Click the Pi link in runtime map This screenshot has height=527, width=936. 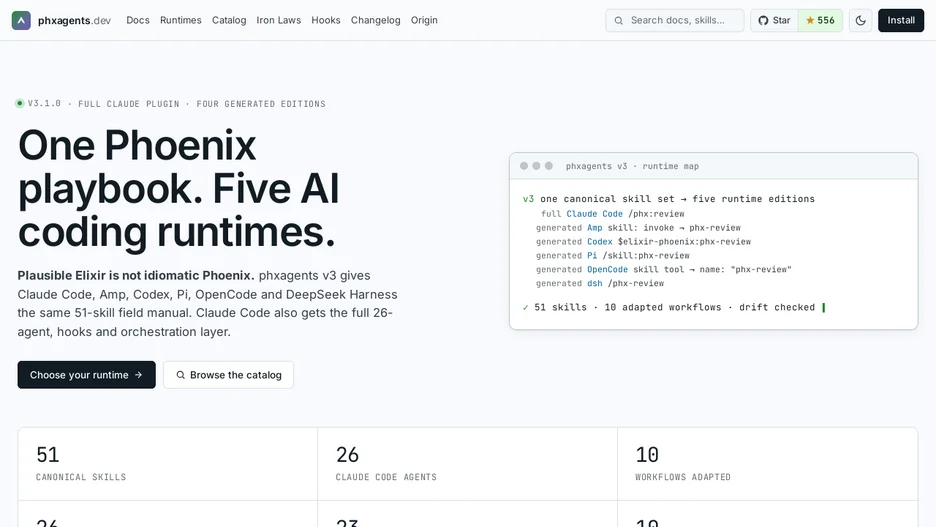point(592,255)
